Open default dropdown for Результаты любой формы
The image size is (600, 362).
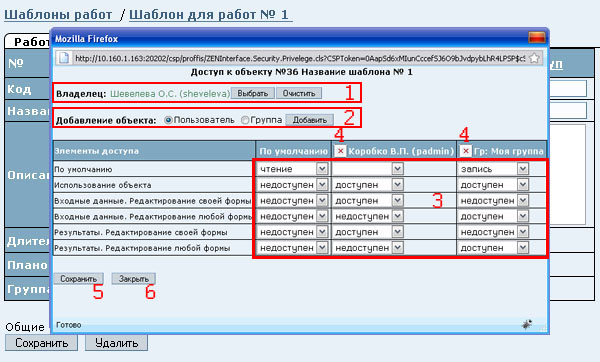pos(293,248)
